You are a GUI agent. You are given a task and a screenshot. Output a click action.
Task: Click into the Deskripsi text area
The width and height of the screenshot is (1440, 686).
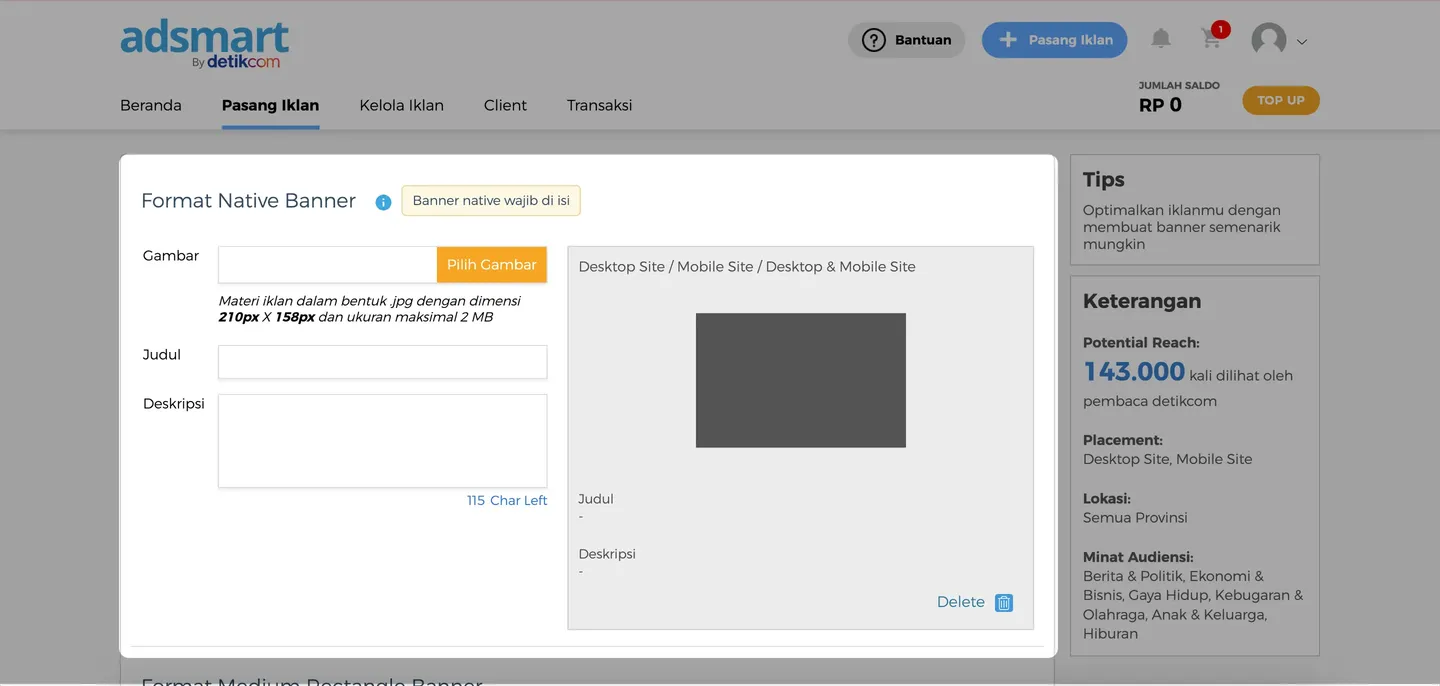coord(382,441)
